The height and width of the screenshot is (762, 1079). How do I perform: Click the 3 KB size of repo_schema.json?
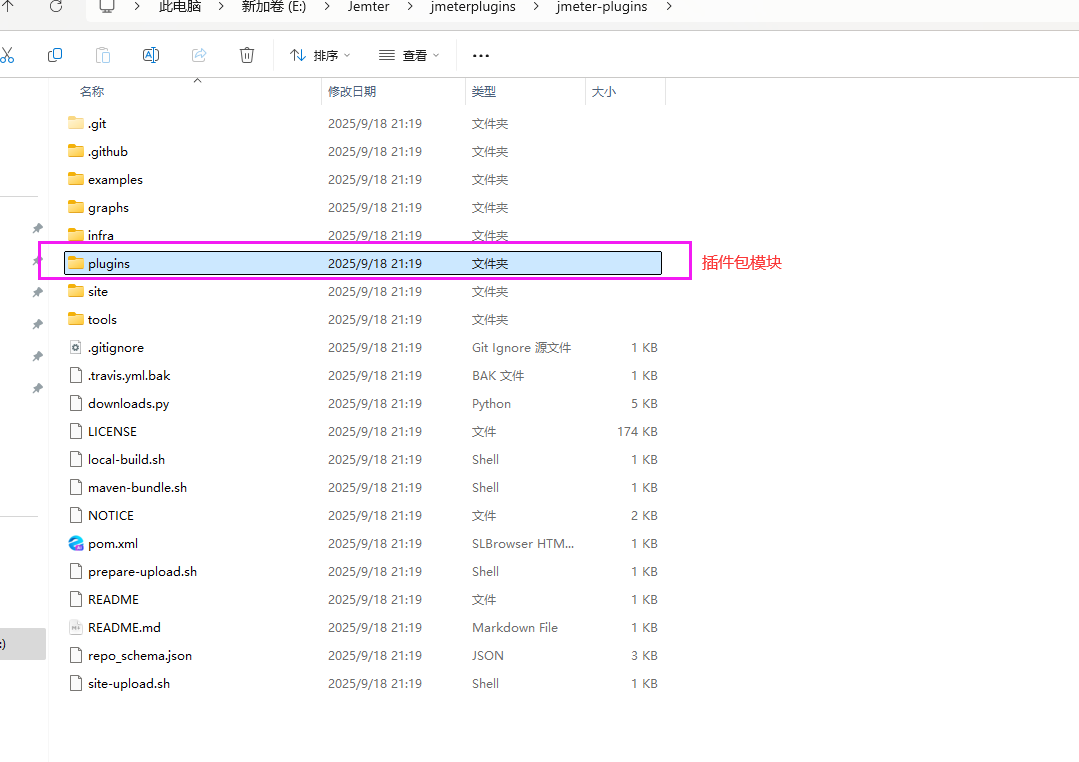tap(644, 655)
